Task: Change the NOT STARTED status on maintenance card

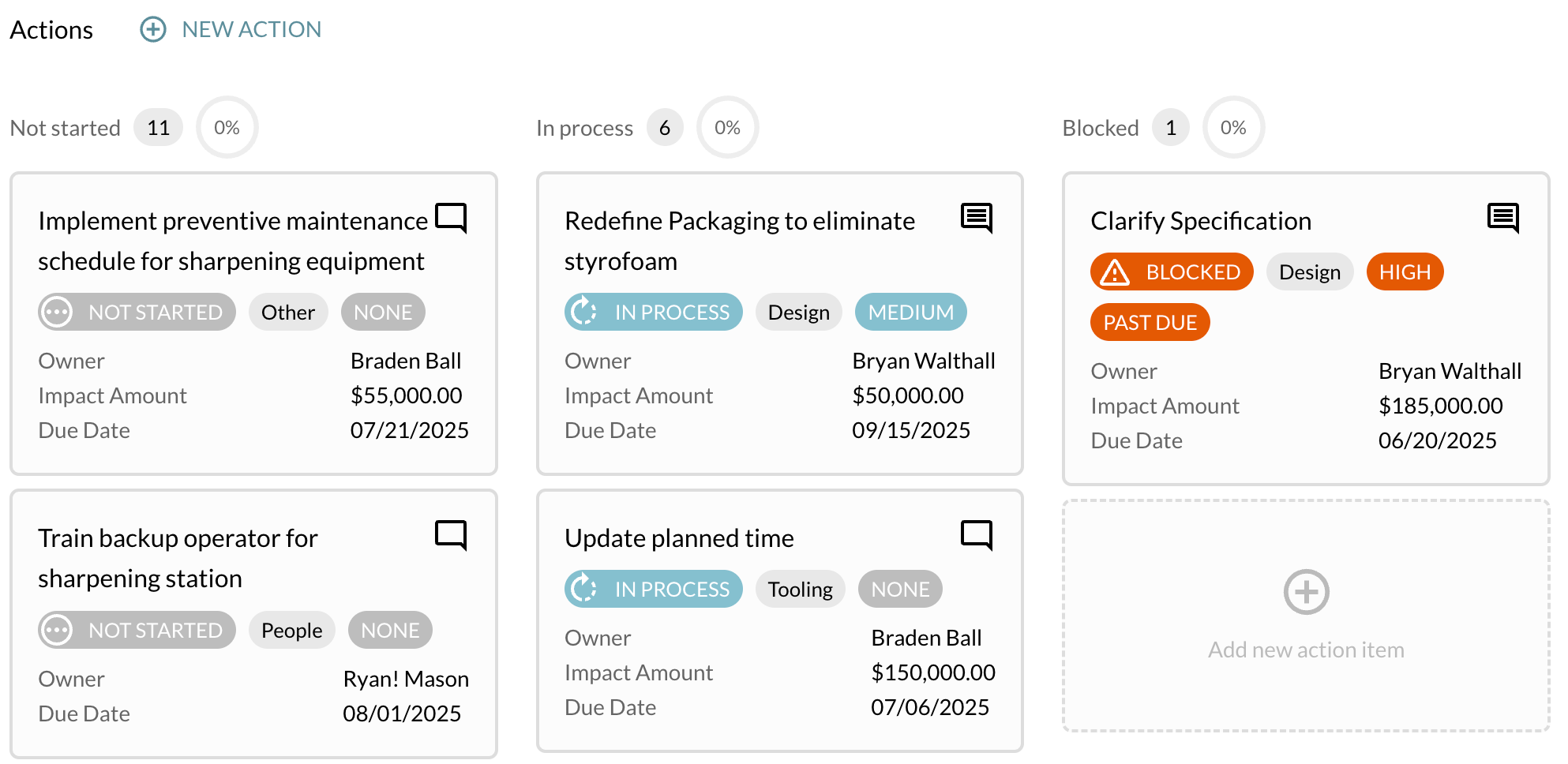Action: [137, 313]
